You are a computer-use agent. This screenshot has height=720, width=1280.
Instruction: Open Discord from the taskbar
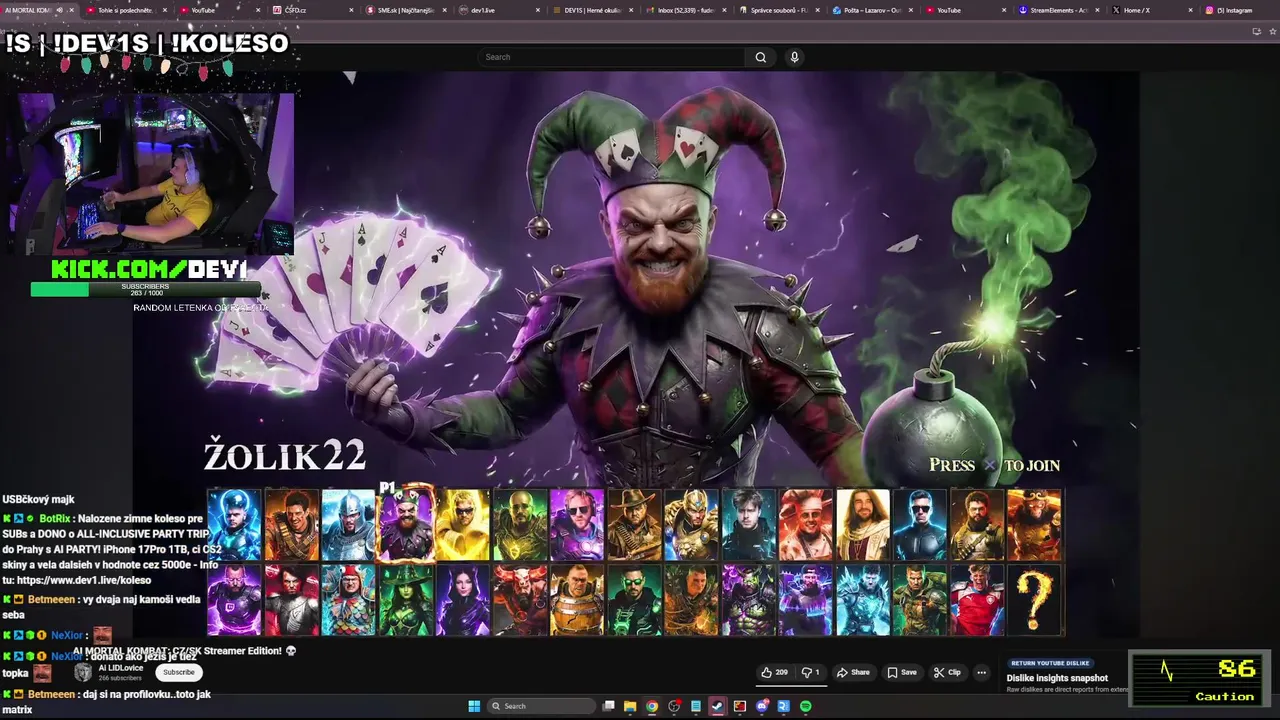click(762, 706)
